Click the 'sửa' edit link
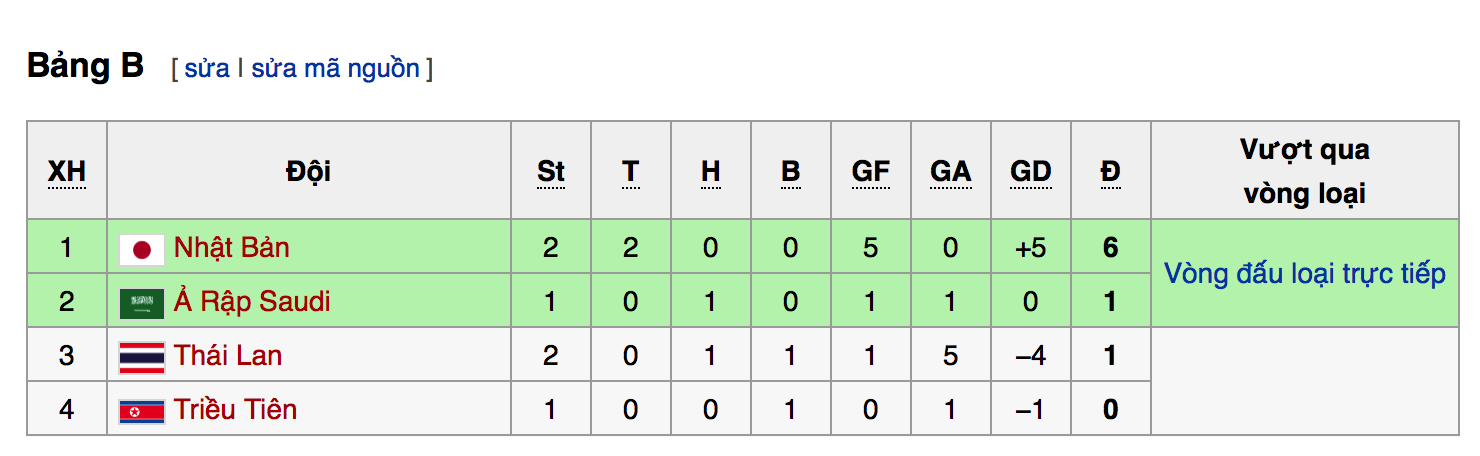The image size is (1480, 456). (x=207, y=69)
